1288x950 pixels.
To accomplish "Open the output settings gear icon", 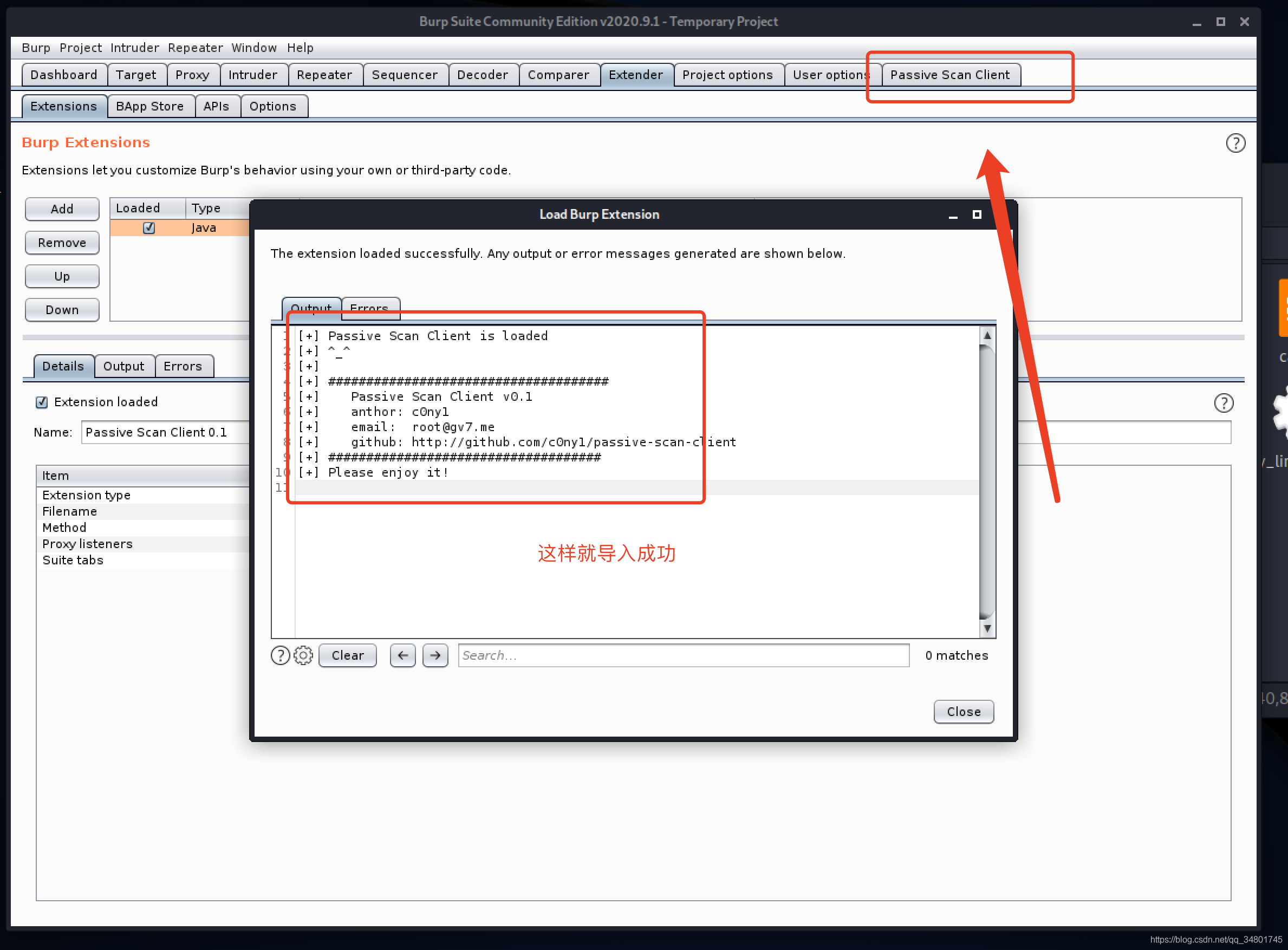I will [x=303, y=655].
